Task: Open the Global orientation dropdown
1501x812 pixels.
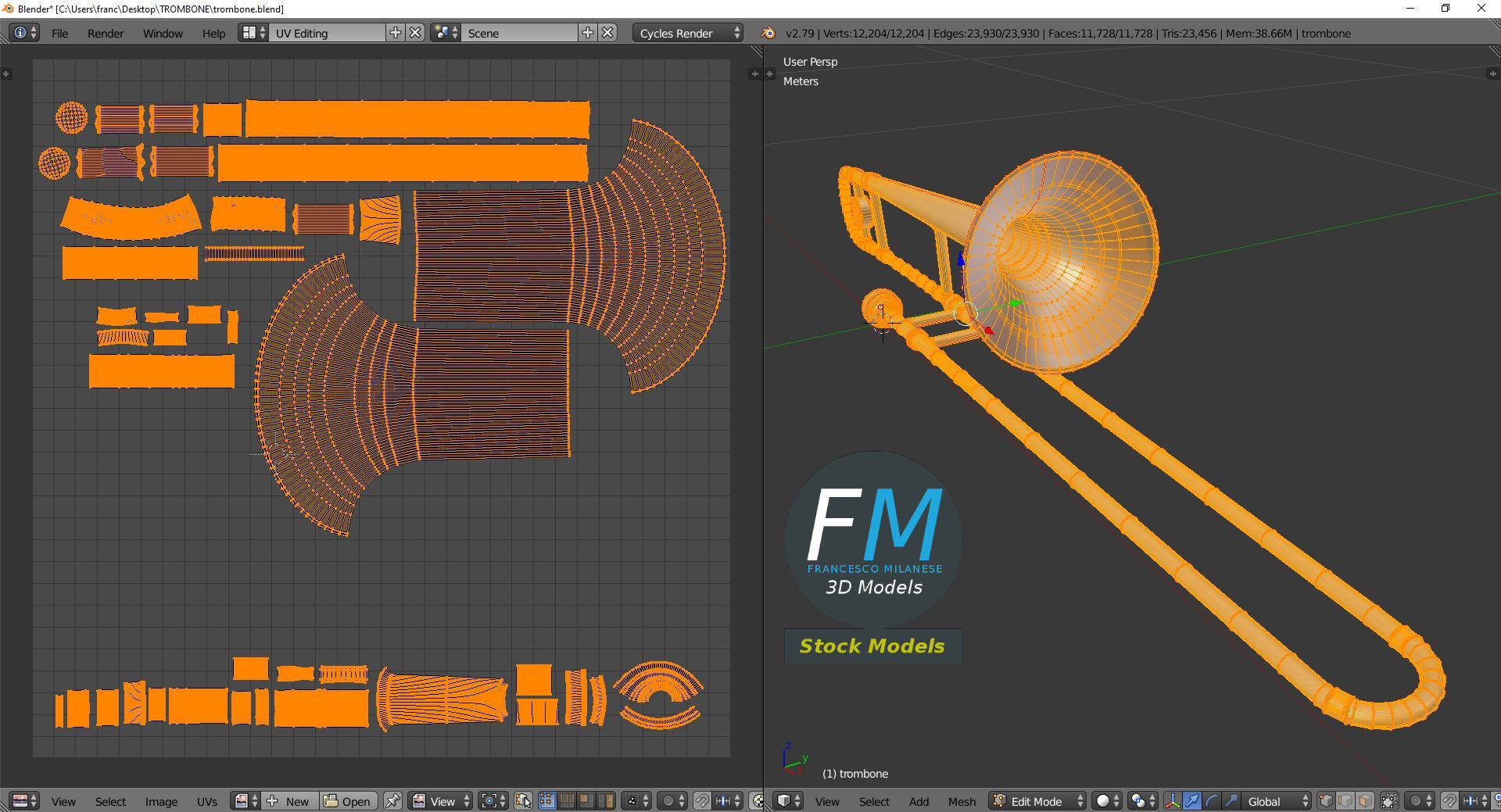Action: point(1277,801)
